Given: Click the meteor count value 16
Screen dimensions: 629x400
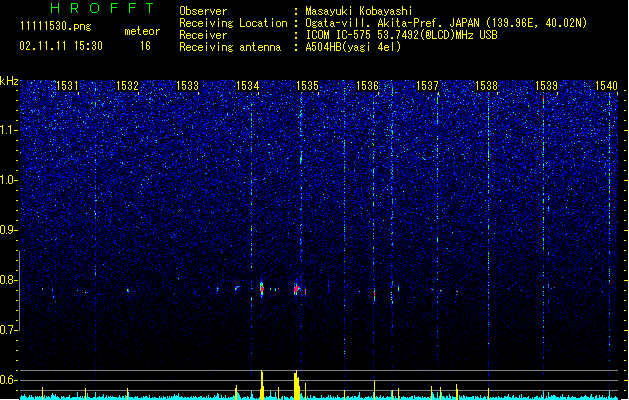Looking at the screenshot, I should coord(145,46).
